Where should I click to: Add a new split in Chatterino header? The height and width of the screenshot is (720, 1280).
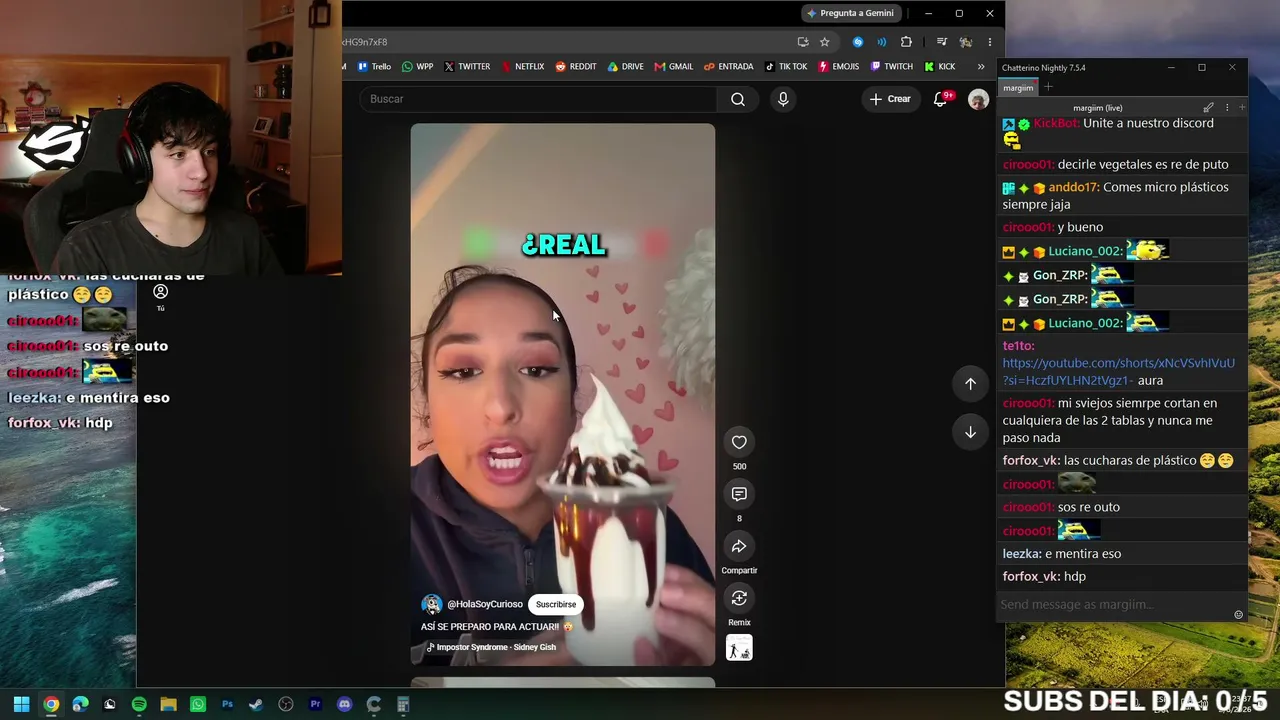1242,108
